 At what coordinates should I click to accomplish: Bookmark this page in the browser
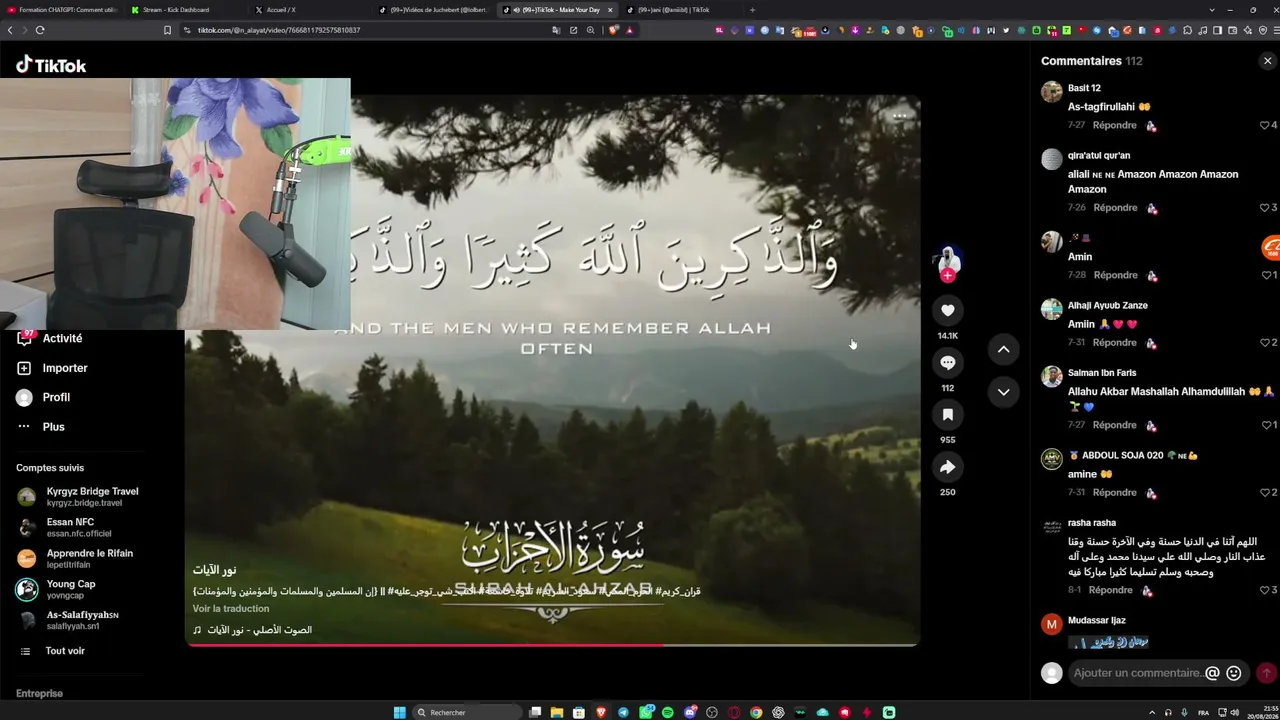point(167,30)
